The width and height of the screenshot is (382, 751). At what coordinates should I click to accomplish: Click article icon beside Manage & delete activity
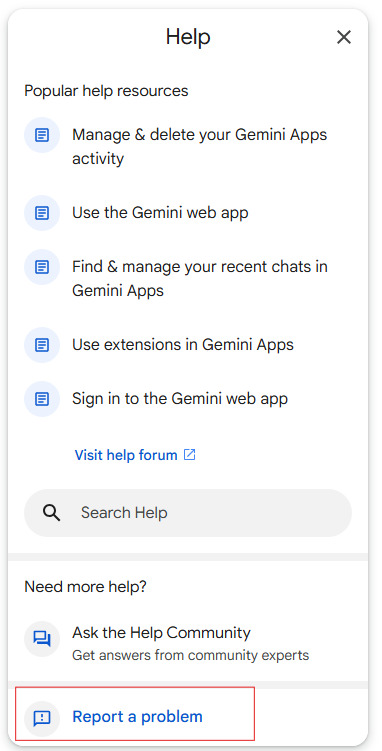(x=42, y=135)
